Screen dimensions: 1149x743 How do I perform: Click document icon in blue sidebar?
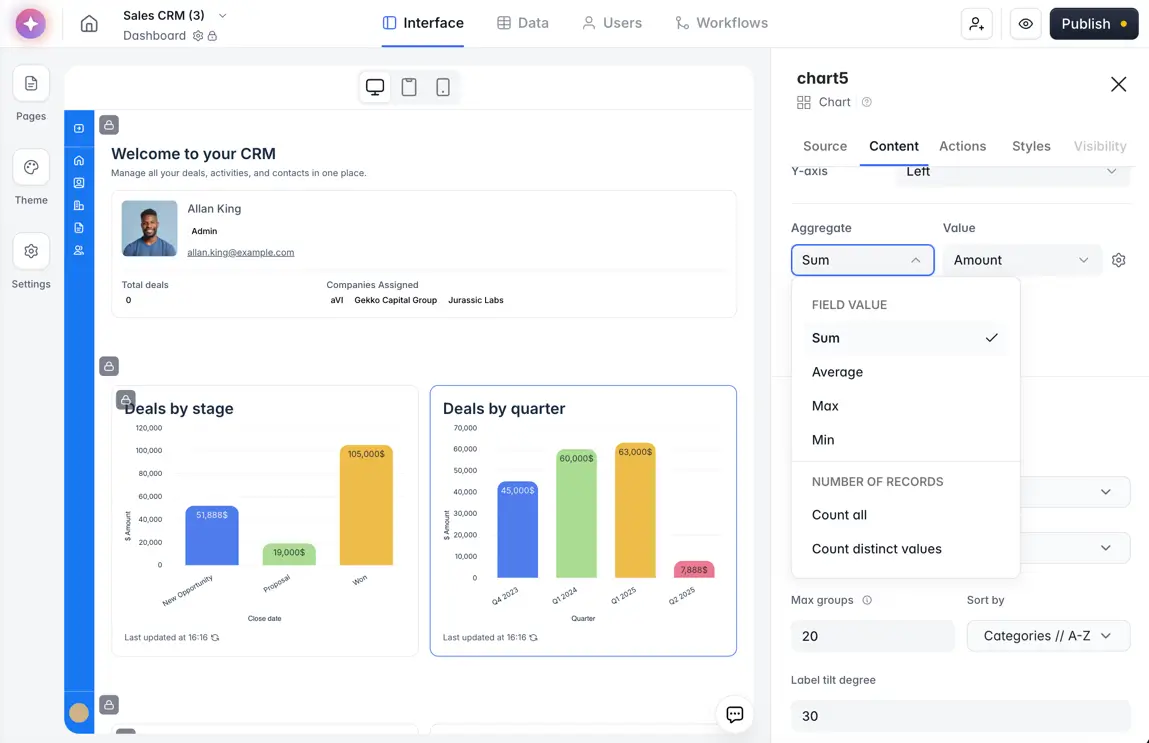pos(79,228)
